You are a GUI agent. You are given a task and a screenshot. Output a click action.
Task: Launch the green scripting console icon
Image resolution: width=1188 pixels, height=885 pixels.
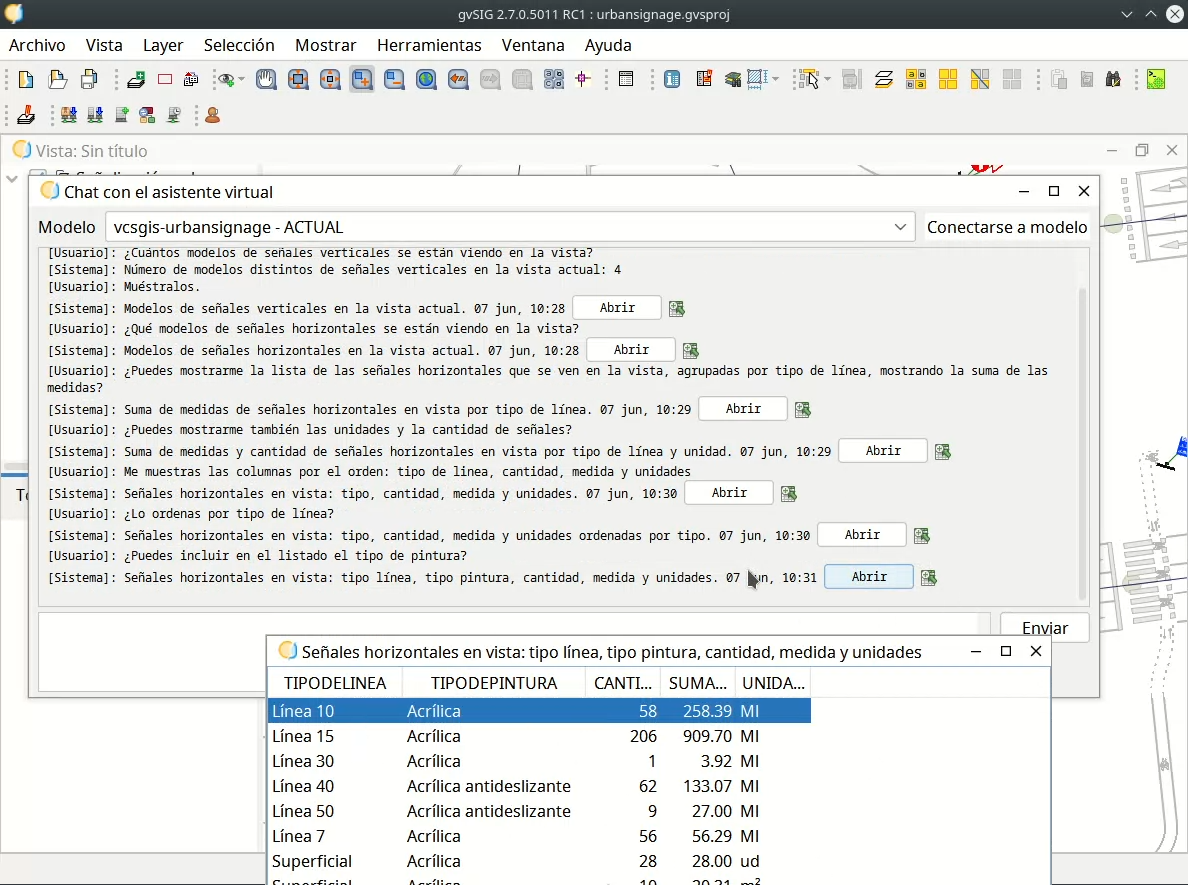pyautogui.click(x=1156, y=80)
